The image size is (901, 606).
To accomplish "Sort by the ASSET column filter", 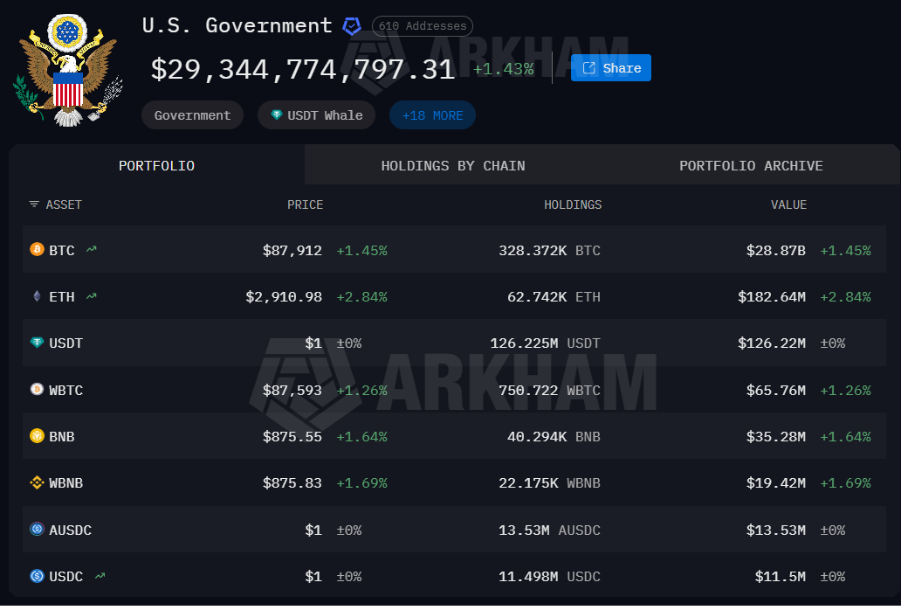I will point(56,205).
